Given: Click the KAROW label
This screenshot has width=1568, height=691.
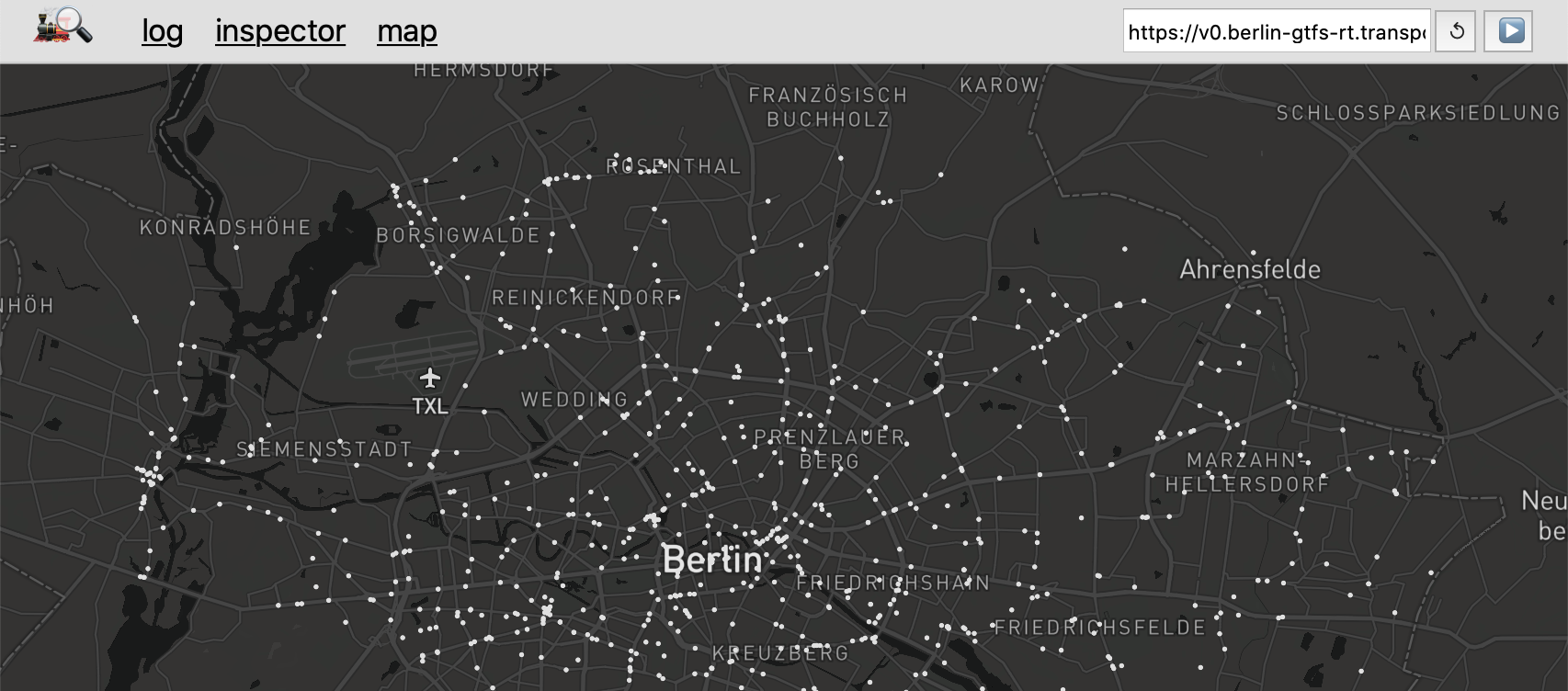Looking at the screenshot, I should pos(999,85).
